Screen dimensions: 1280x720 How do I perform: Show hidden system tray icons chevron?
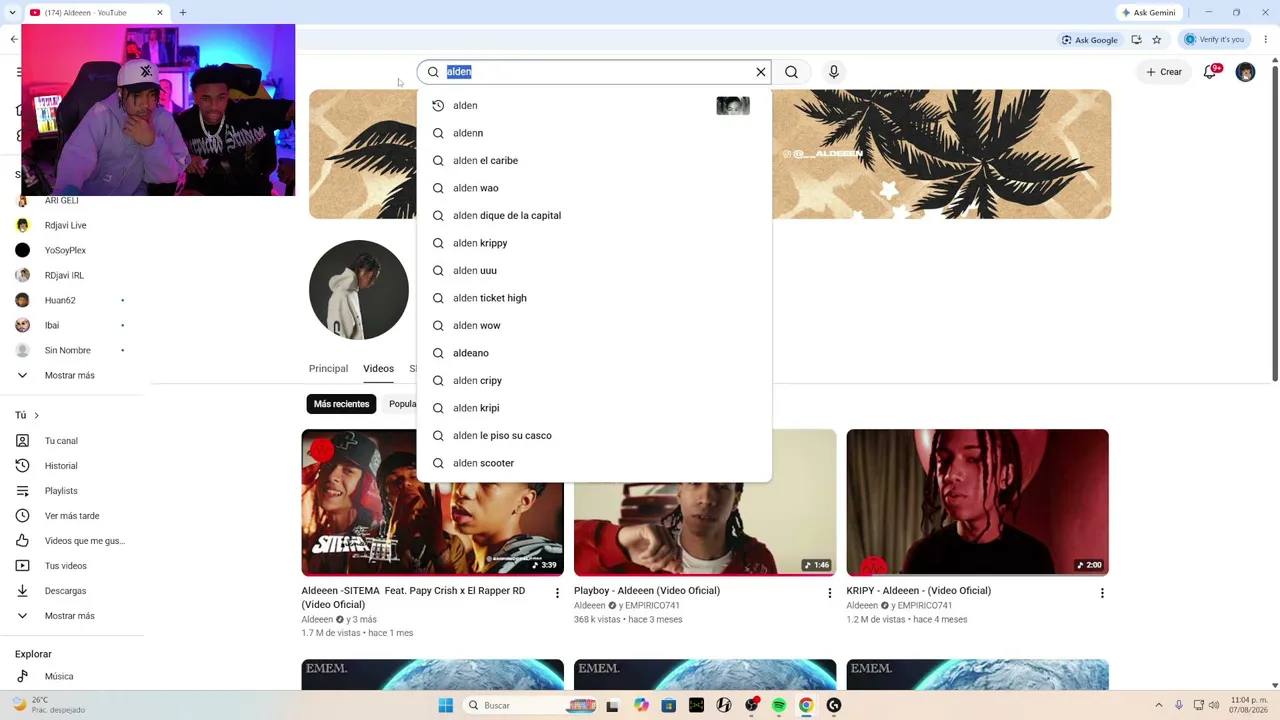pyautogui.click(x=1159, y=705)
